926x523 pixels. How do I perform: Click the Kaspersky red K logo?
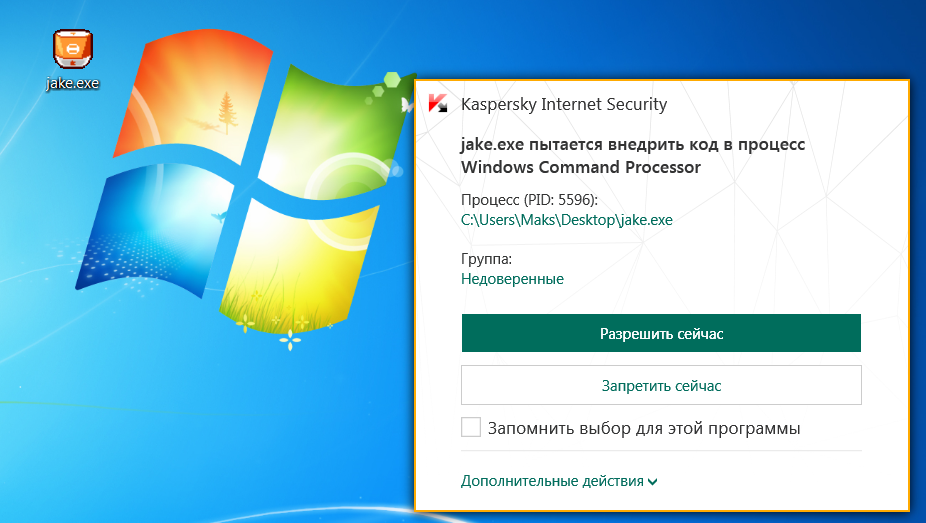[x=438, y=103]
